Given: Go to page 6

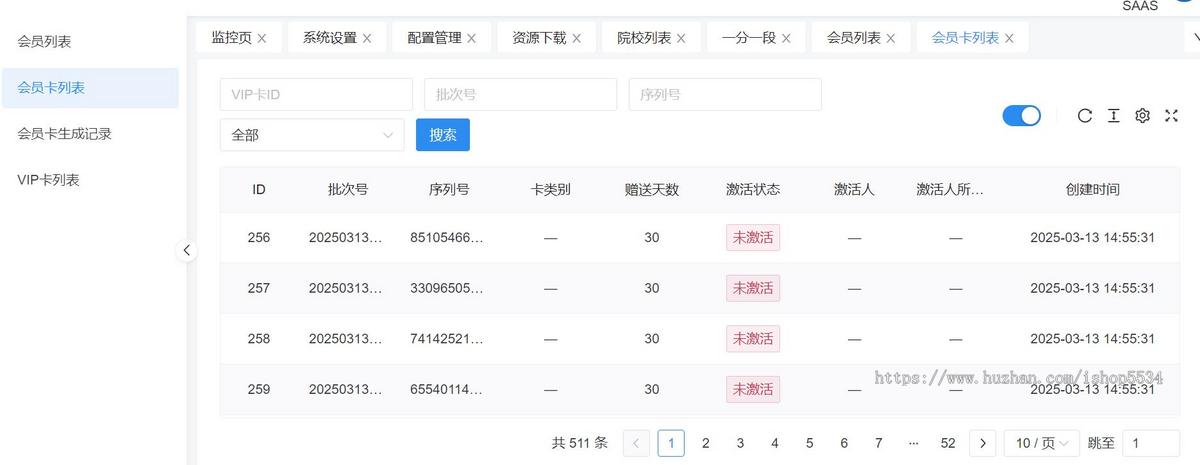Looking at the screenshot, I should [x=844, y=443].
